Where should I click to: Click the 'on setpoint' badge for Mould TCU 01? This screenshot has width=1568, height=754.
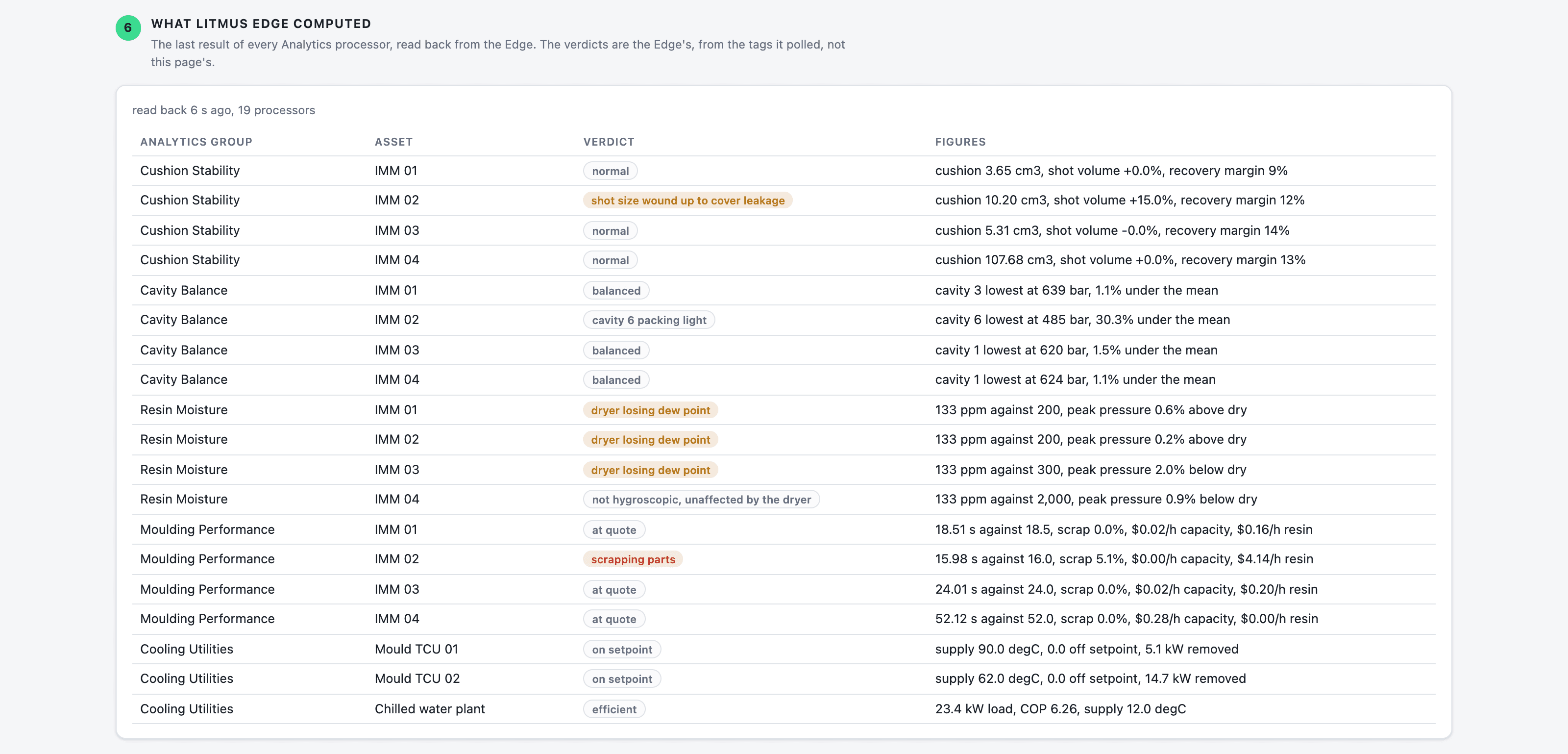pos(621,649)
